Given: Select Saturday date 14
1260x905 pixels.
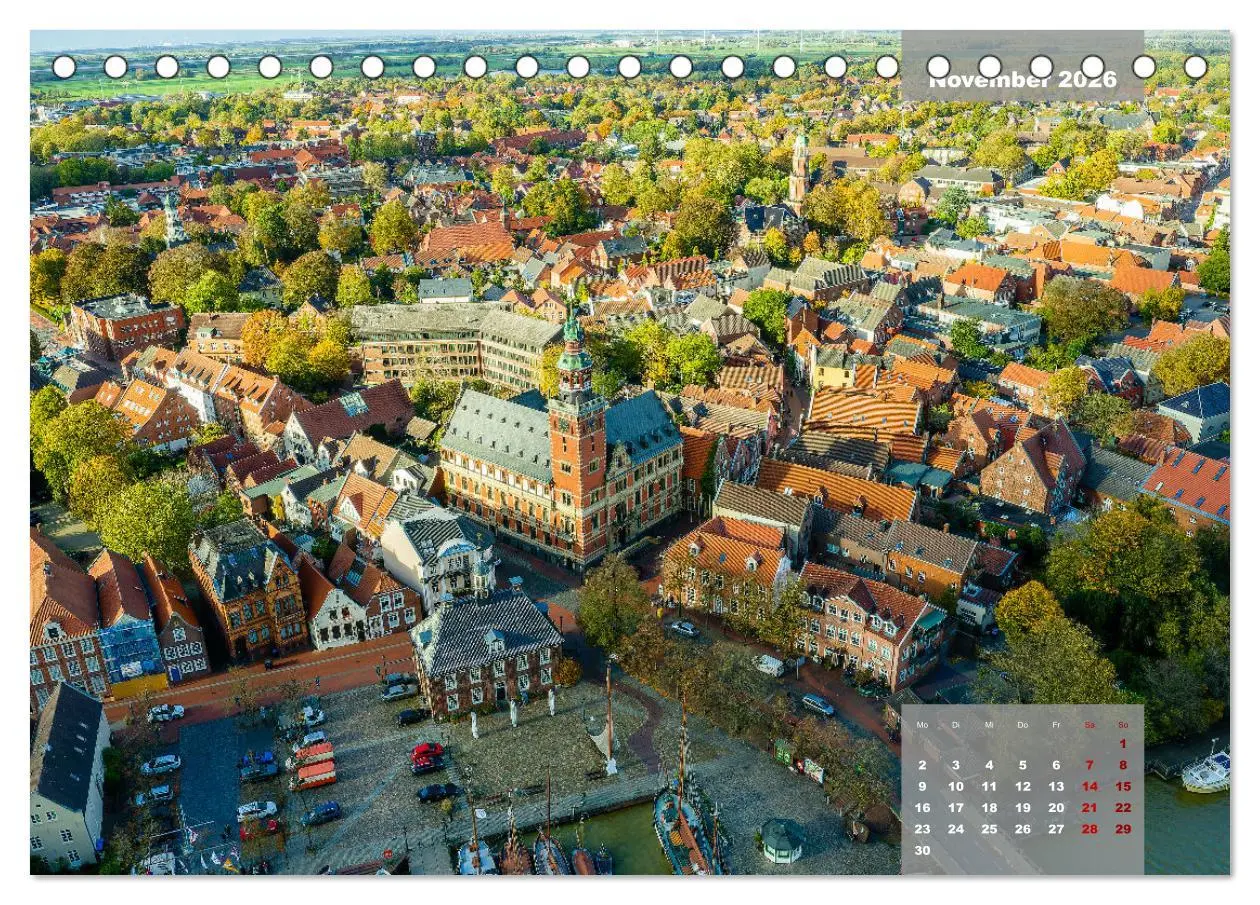Looking at the screenshot, I should pos(1089,787).
